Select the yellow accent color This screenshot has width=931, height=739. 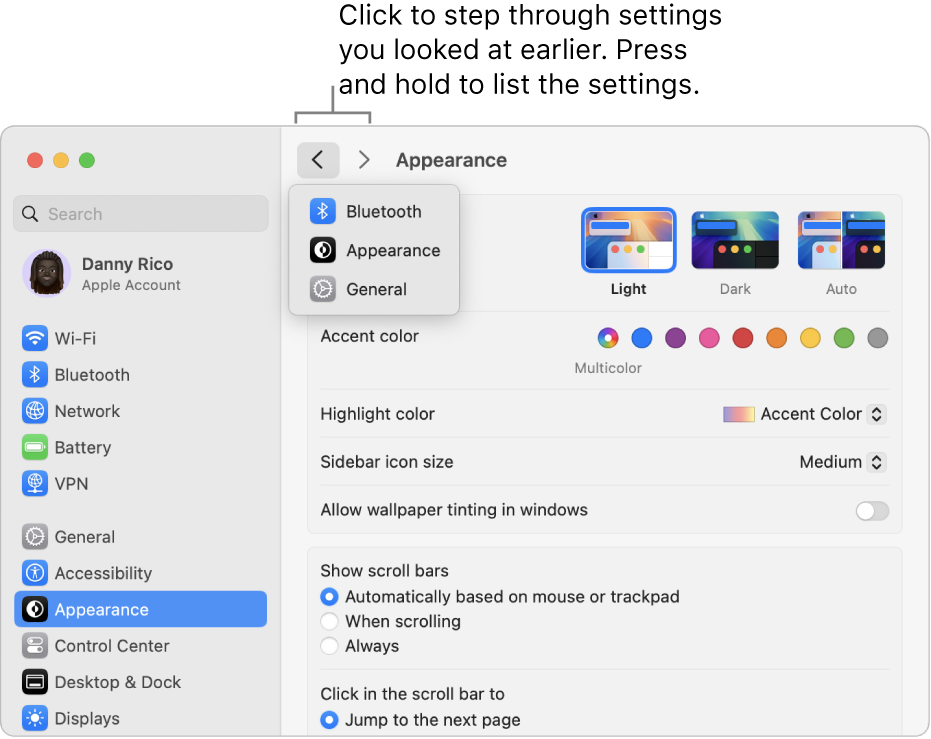(x=810, y=338)
